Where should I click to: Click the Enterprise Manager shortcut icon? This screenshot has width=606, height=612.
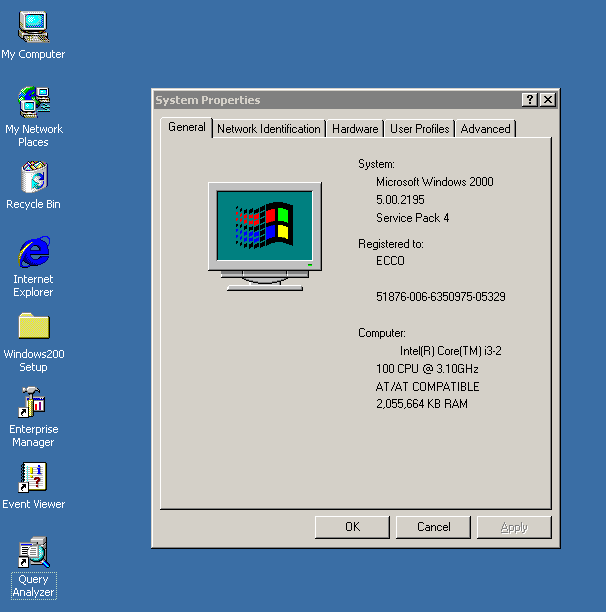[x=33, y=402]
